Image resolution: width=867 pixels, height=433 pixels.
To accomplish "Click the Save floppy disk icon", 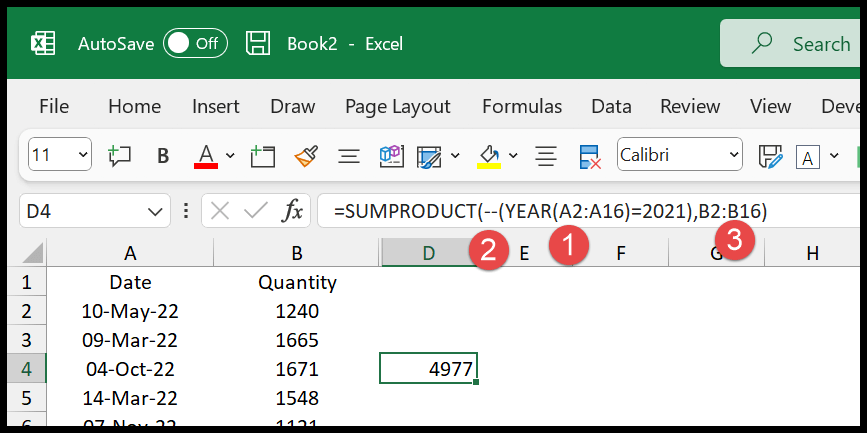I will click(258, 44).
